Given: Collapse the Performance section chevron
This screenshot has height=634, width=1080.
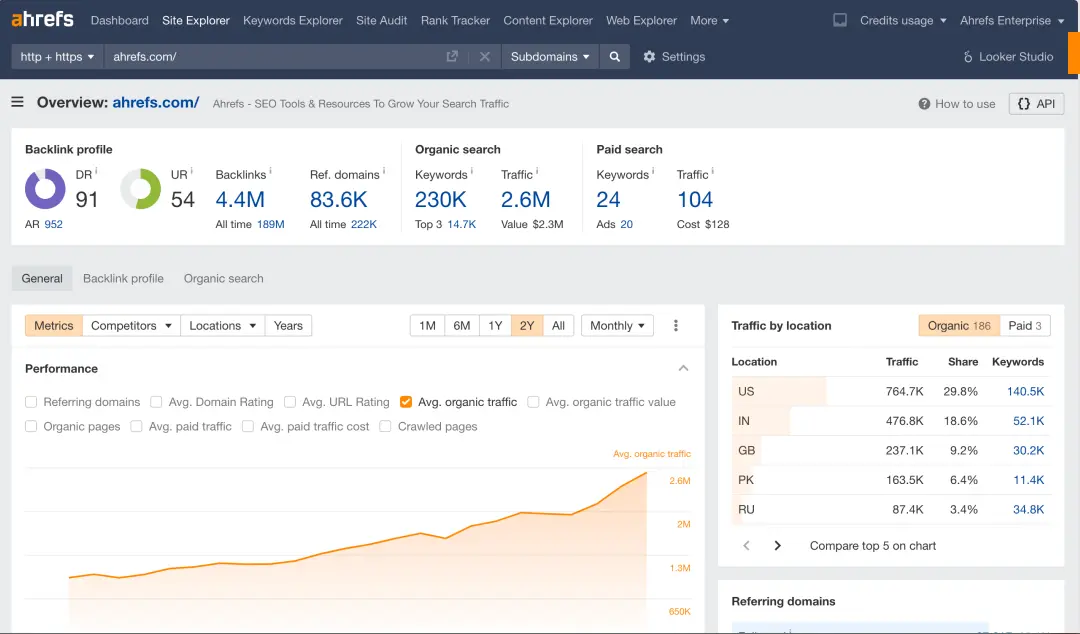Looking at the screenshot, I should click(683, 368).
